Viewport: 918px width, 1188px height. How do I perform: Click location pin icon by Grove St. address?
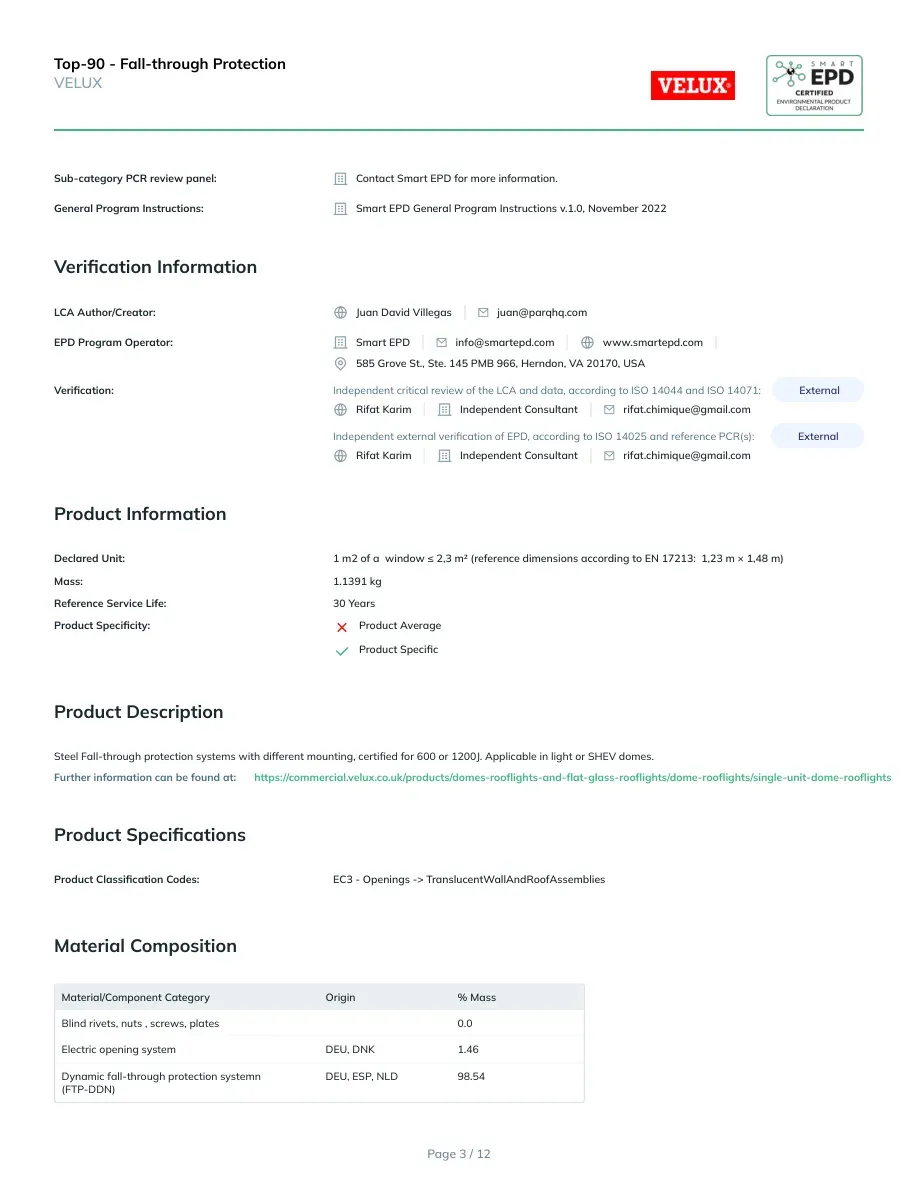click(341, 364)
